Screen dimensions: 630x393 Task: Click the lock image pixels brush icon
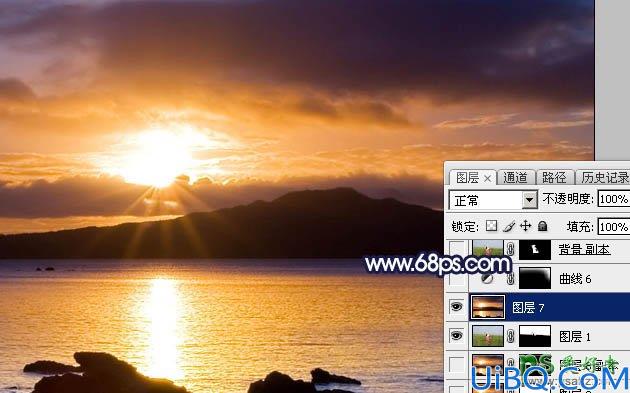pyautogui.click(x=509, y=226)
